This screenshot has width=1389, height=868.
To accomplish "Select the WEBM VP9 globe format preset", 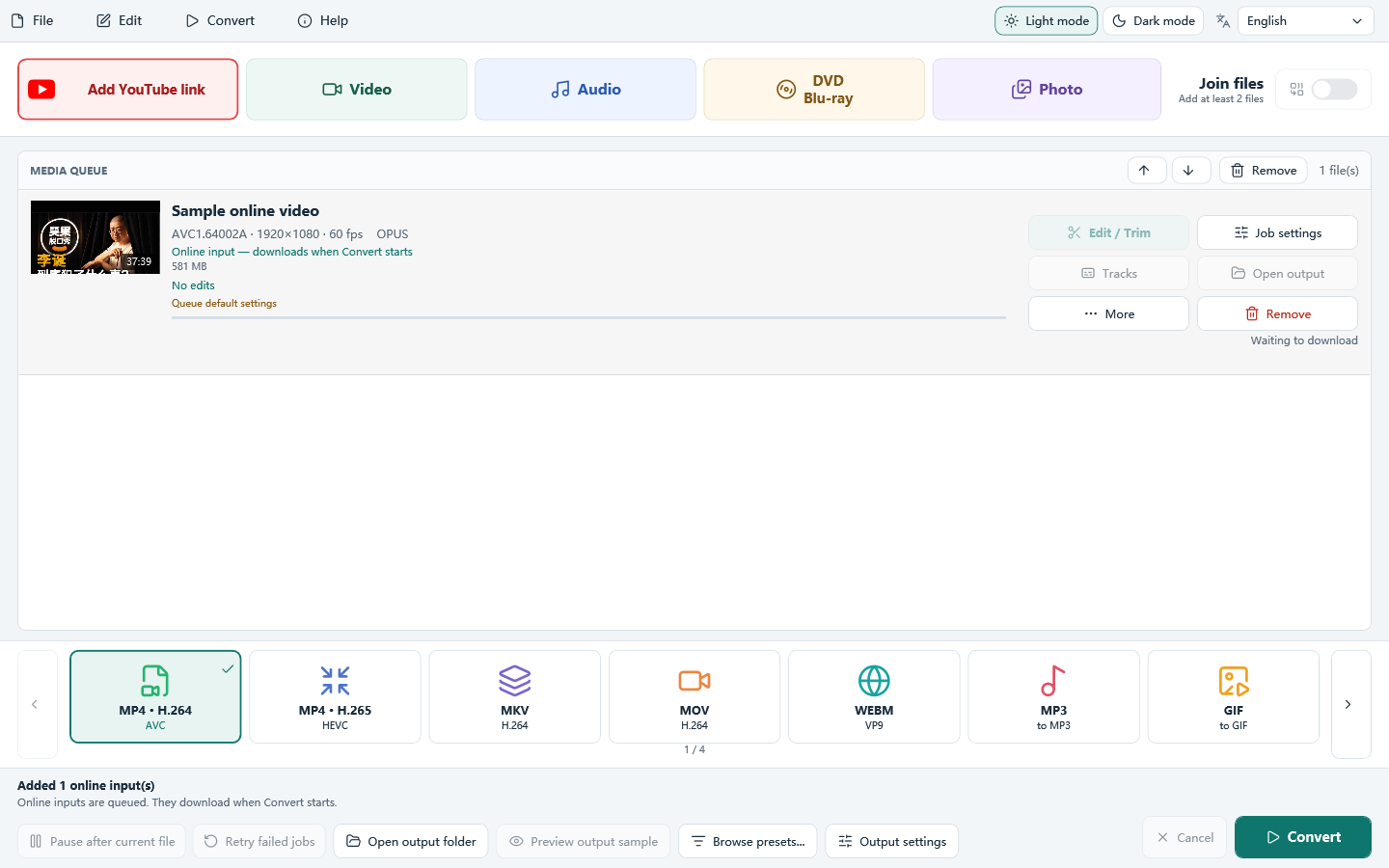I will coord(874,696).
